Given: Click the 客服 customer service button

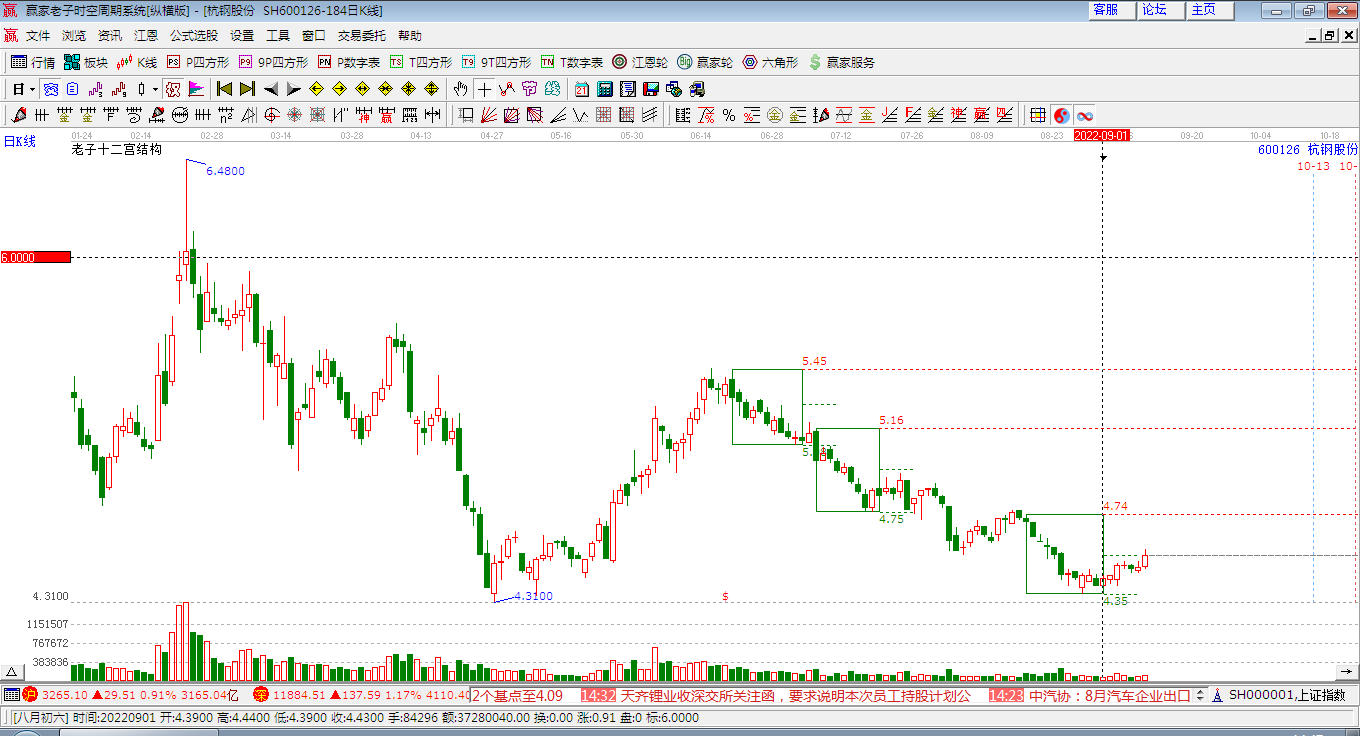Looking at the screenshot, I should [x=1112, y=10].
